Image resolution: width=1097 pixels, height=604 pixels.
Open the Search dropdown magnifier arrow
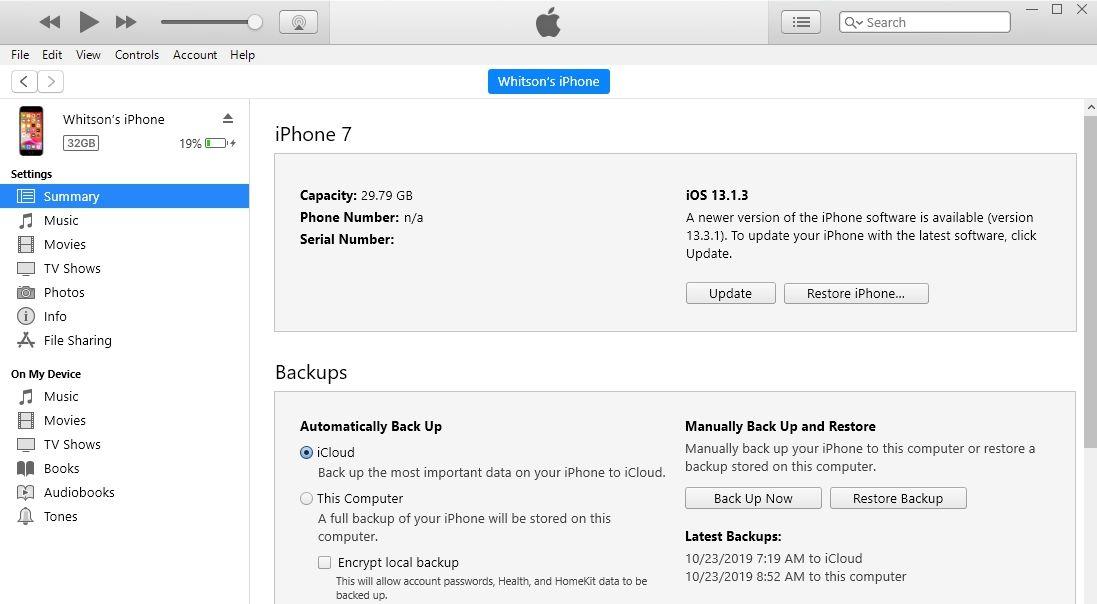(854, 22)
